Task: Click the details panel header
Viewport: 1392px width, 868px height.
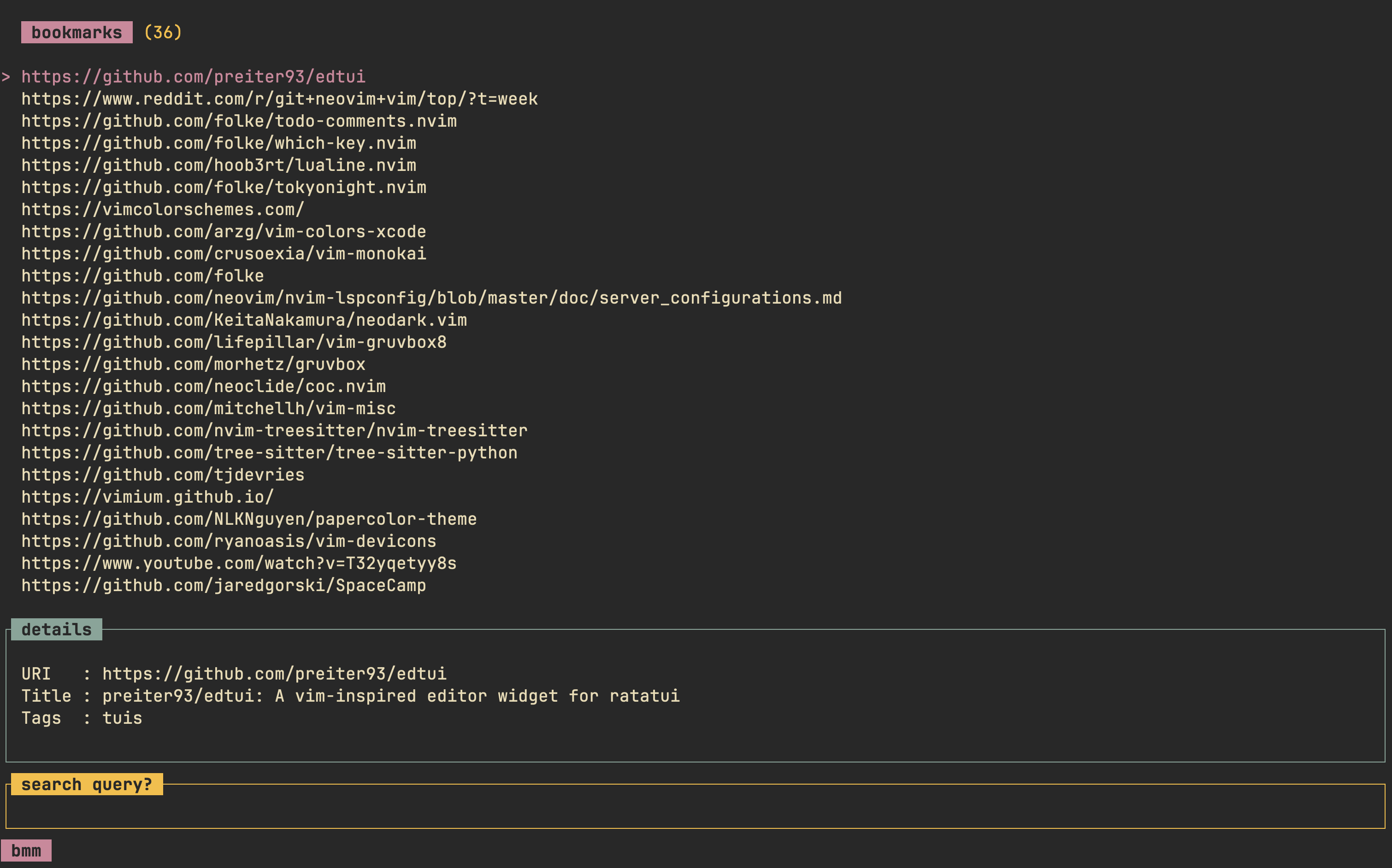Action: [56, 629]
